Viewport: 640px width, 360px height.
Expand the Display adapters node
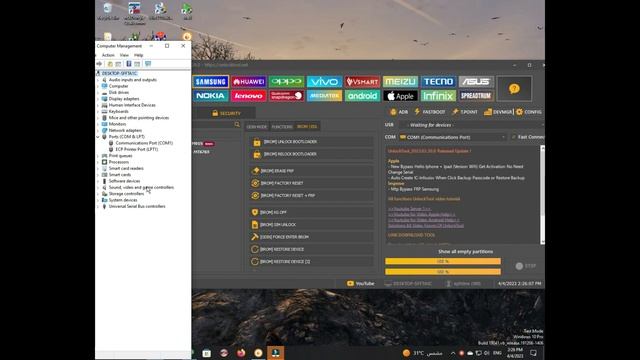pos(98,99)
